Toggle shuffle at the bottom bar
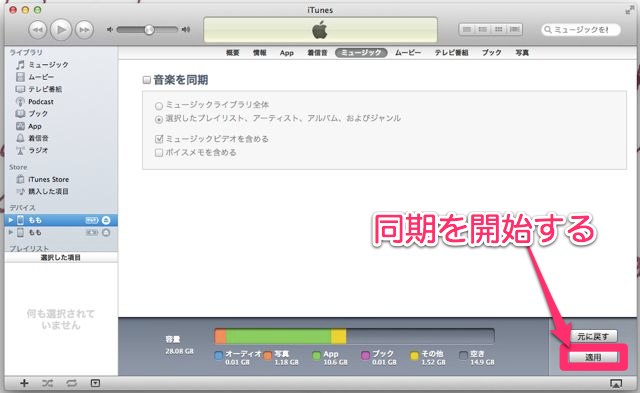The image size is (640, 393). pyautogui.click(x=47, y=383)
